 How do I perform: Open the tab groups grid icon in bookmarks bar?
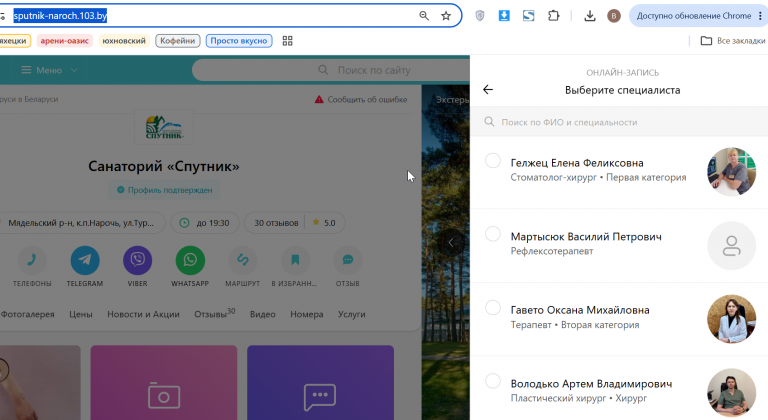point(288,41)
